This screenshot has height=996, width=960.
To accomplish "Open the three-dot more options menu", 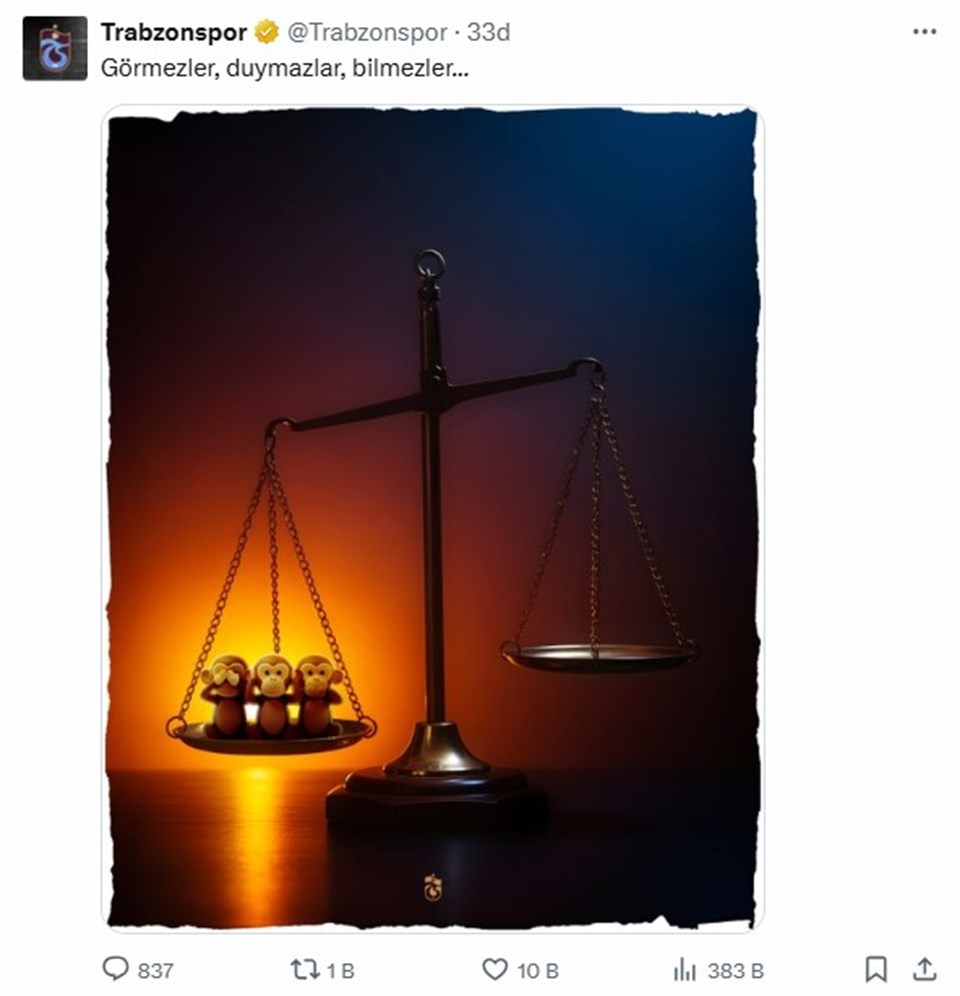I will [x=924, y=32].
